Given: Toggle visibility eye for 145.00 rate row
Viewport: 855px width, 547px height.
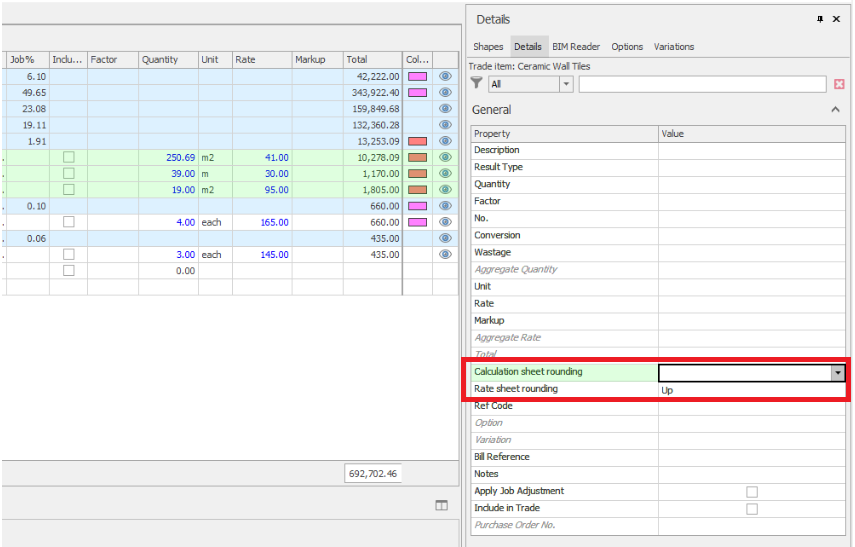Looking at the screenshot, I should [x=445, y=255].
